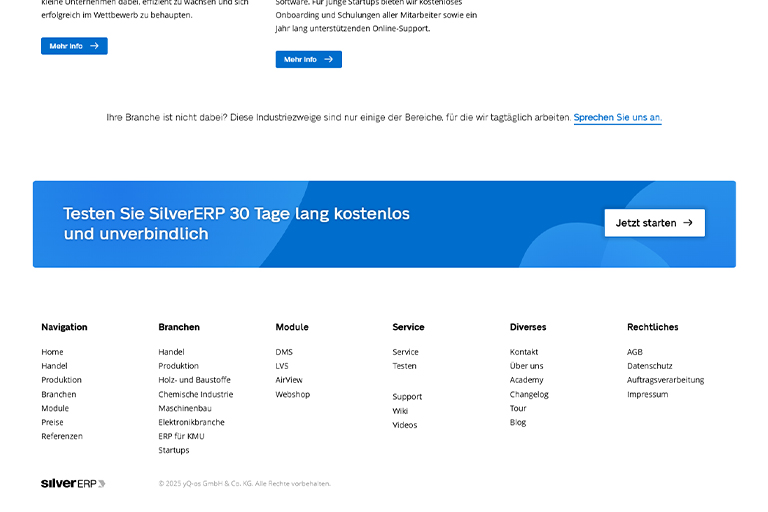Open Branchen link in Navigation list

click(x=59, y=394)
